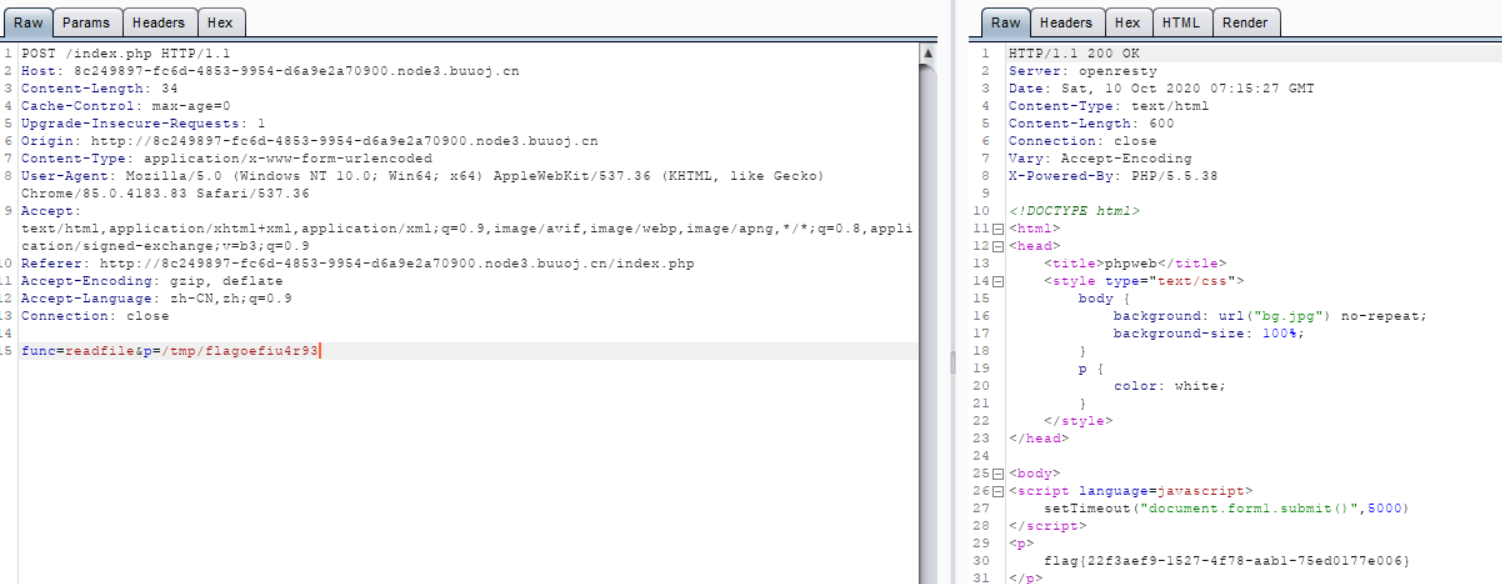Image resolution: width=1502 pixels, height=584 pixels.
Task: Collapse the html tag fold marker
Action: (997, 229)
